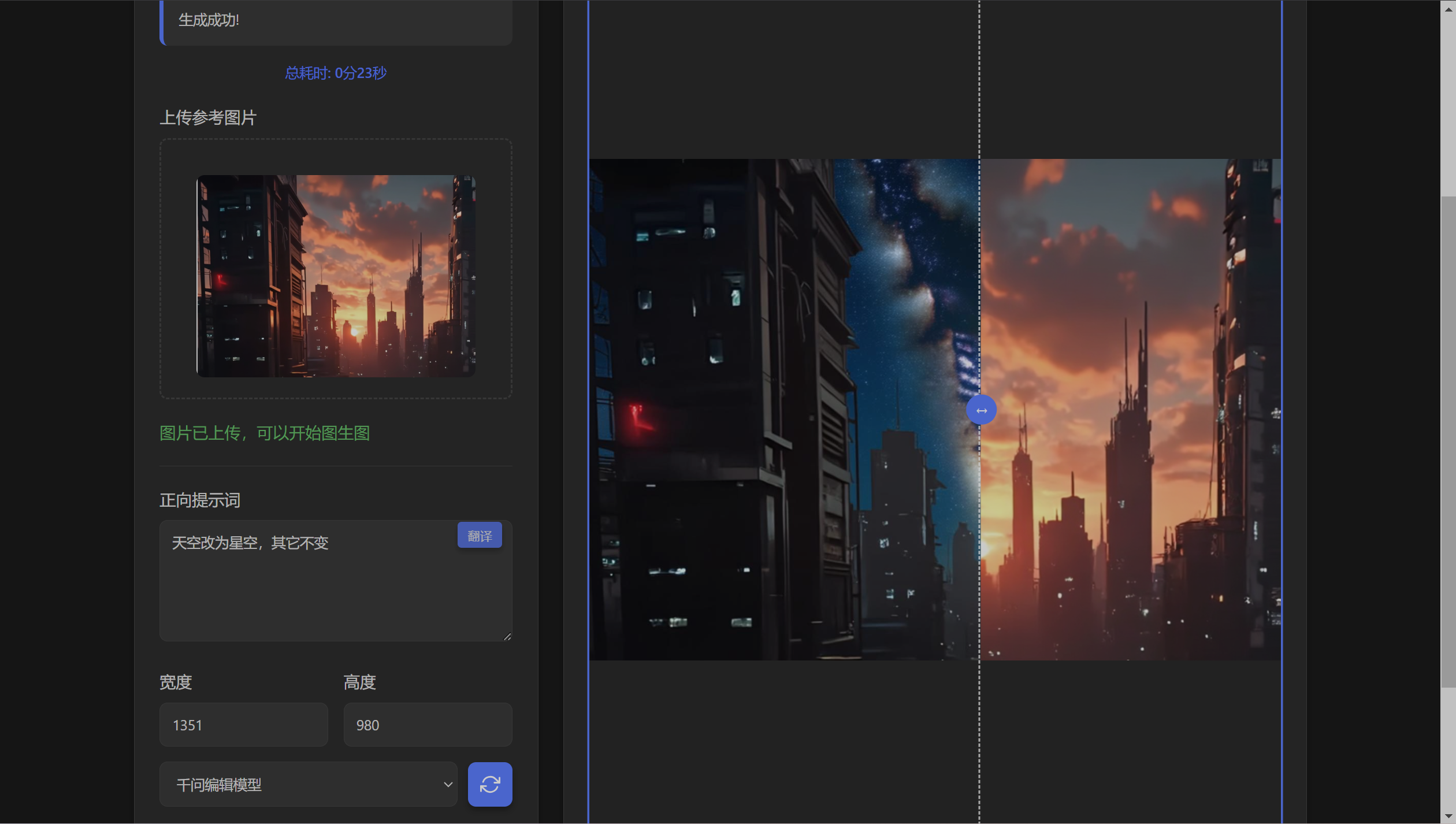Click the 高度 input showing 980
The width and height of the screenshot is (1456, 824).
[428, 725]
